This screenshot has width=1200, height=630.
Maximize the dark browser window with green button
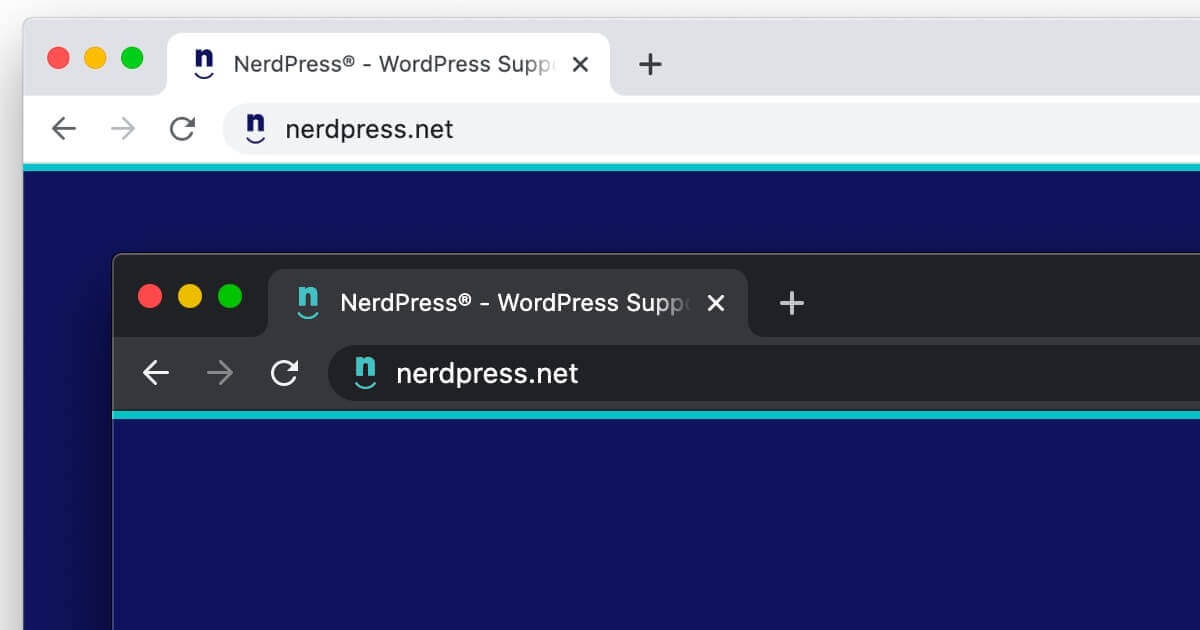230,296
